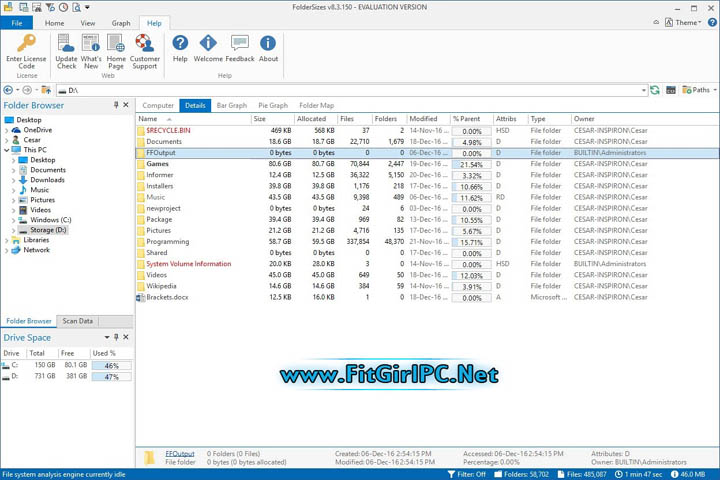The image size is (720, 480).
Task: Toggle Filter Off in the status bar
Action: tap(470, 474)
